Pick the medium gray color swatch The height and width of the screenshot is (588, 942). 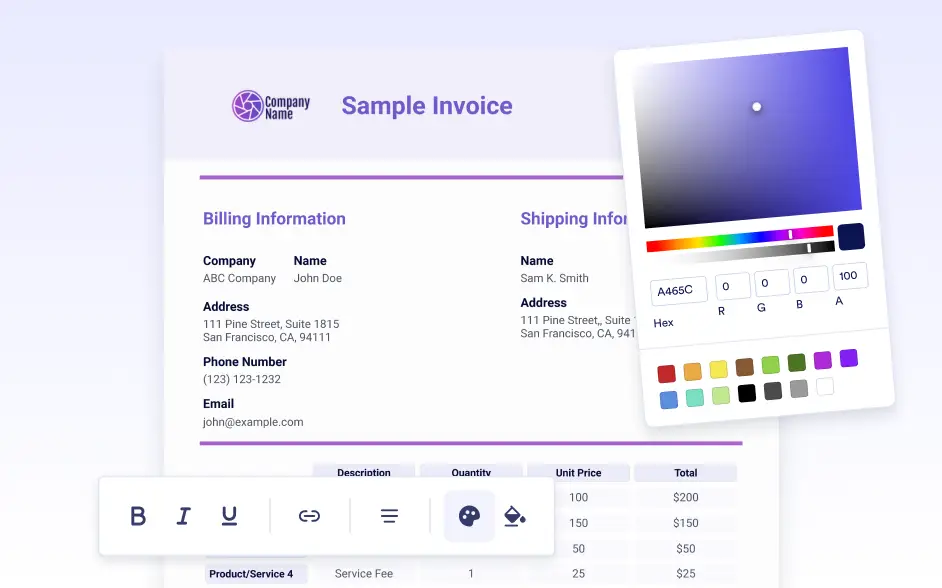[799, 388]
